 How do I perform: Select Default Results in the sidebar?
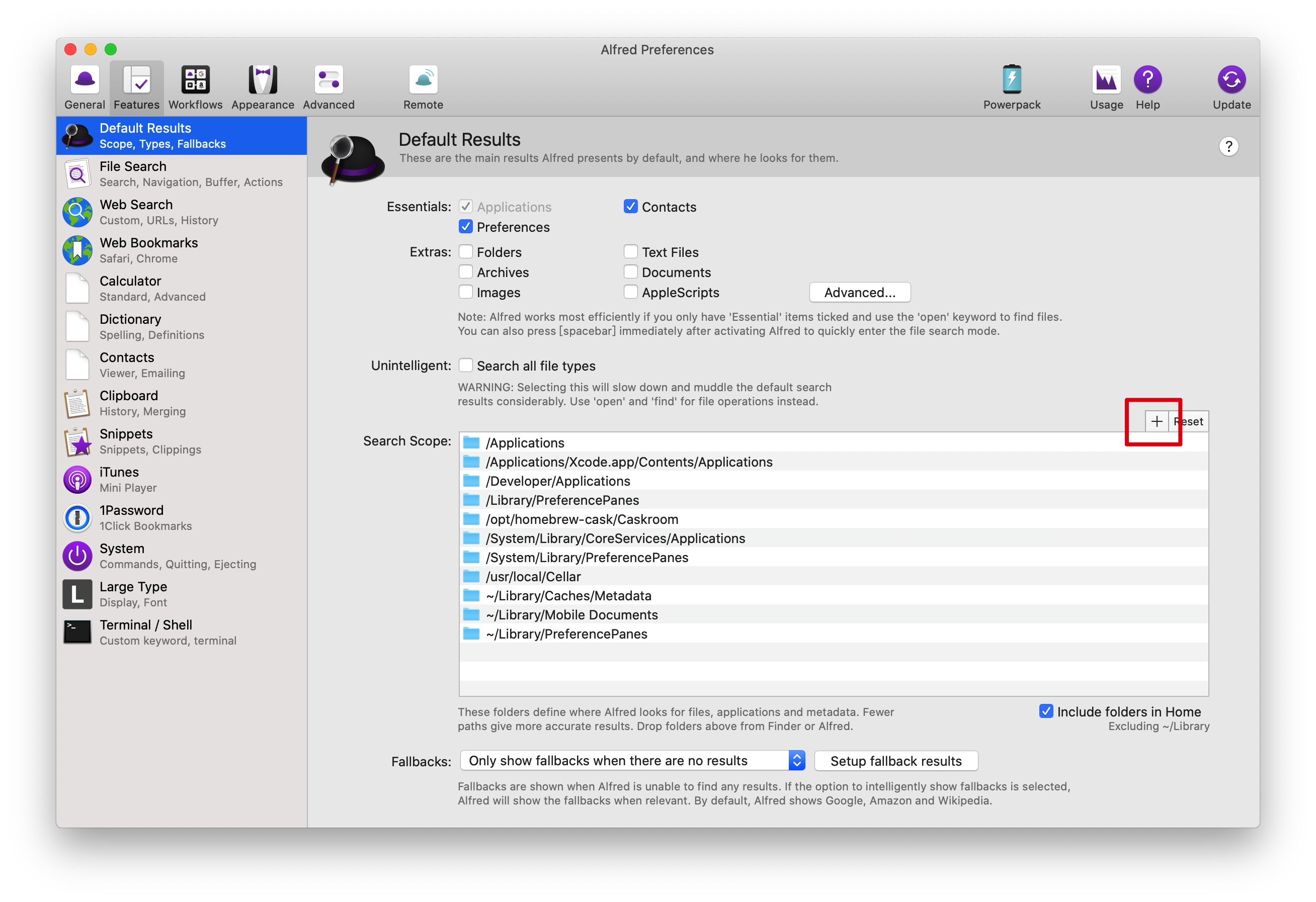[181, 136]
